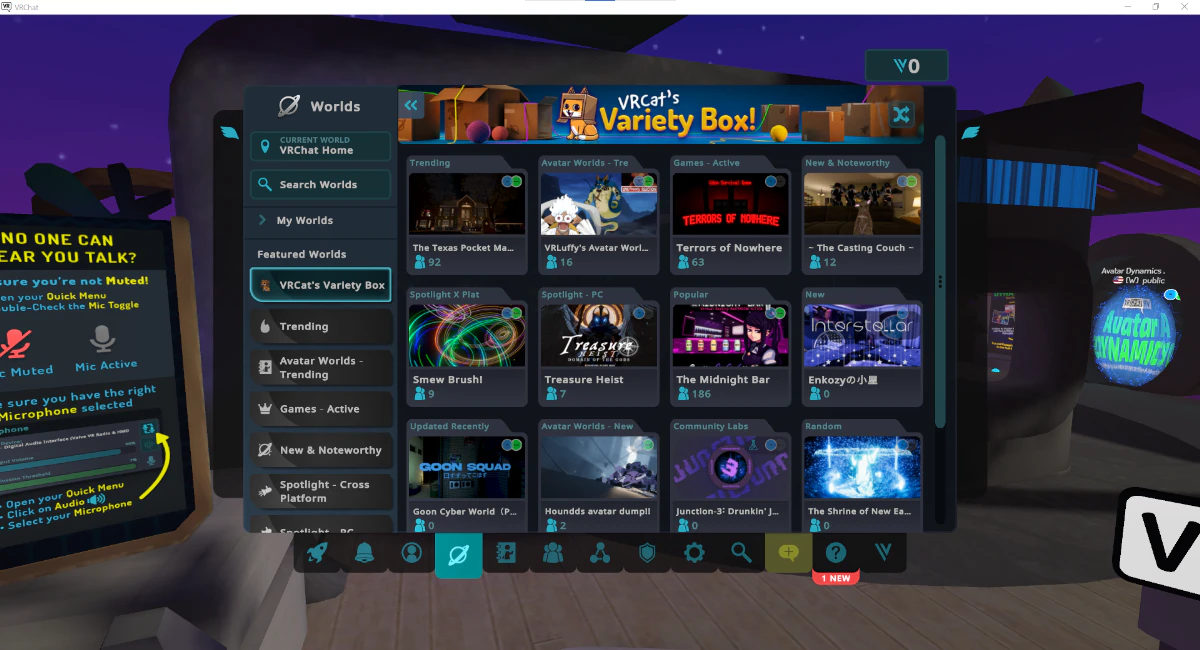Click the VRChat icon in the title bar

(7, 7)
